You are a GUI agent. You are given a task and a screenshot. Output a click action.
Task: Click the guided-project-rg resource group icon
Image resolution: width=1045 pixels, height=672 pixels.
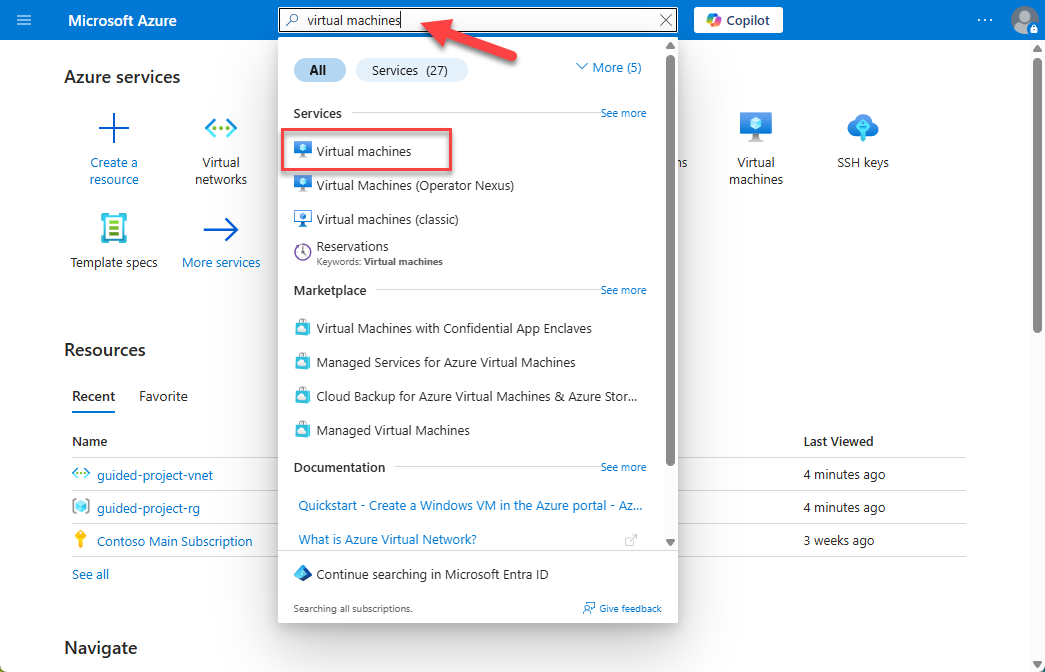[81, 507]
